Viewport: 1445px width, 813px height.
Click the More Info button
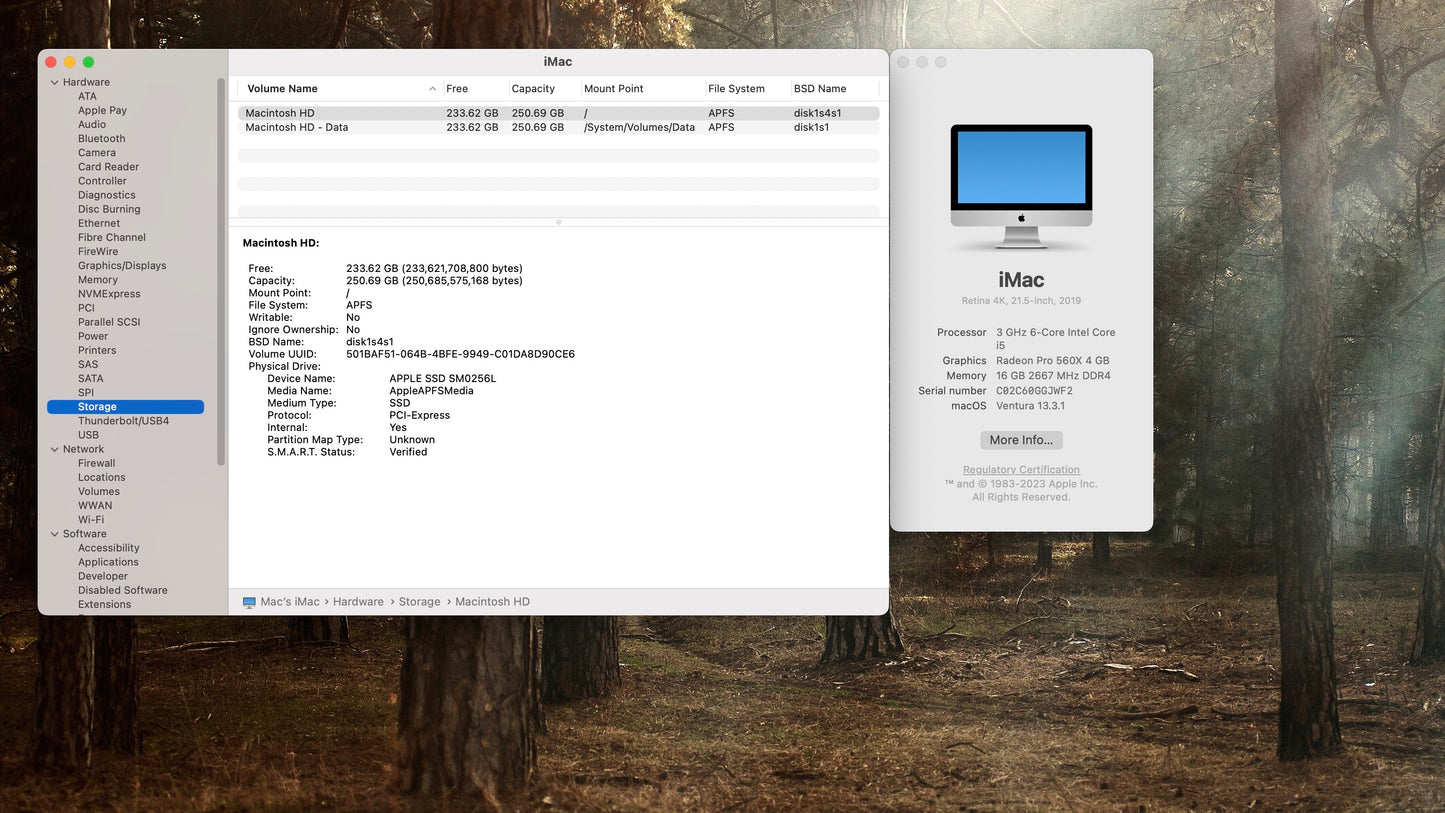[x=1020, y=440]
